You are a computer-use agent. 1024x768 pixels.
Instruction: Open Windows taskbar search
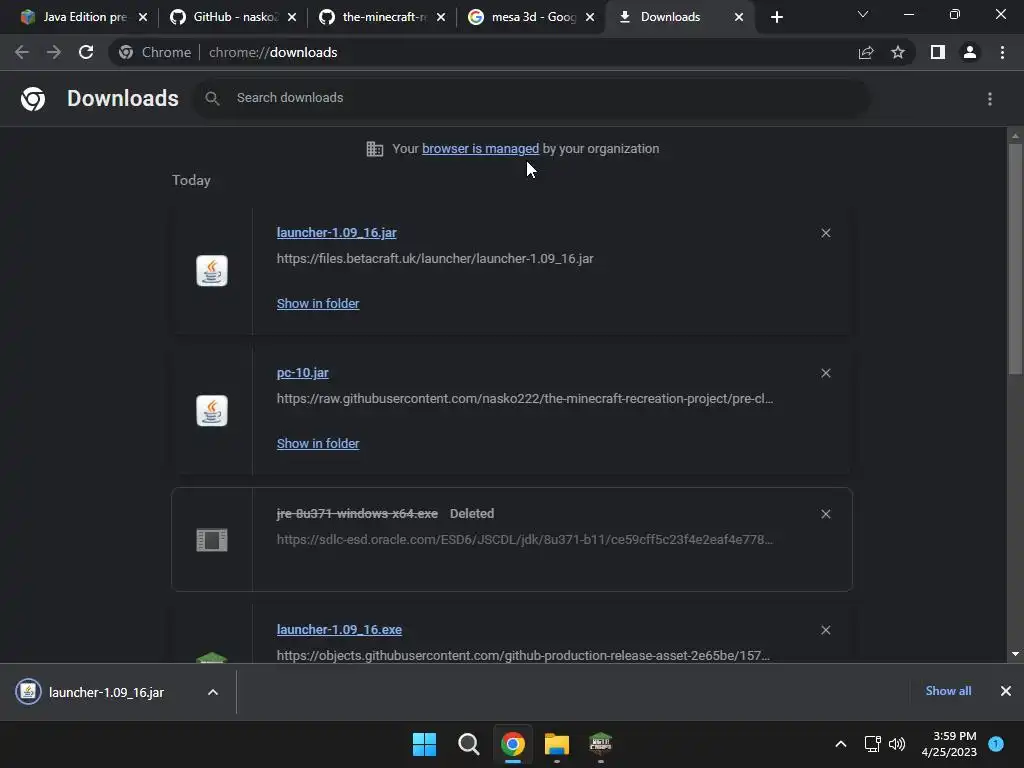click(x=468, y=744)
